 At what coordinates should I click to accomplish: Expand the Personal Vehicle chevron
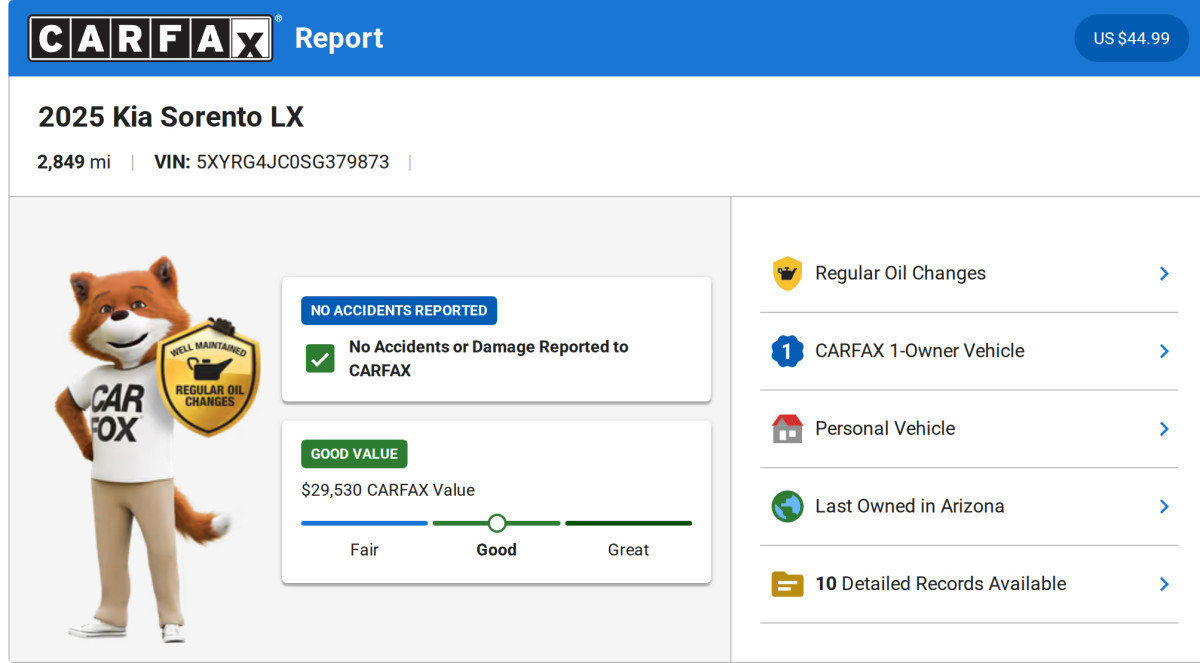pyautogui.click(x=1164, y=428)
